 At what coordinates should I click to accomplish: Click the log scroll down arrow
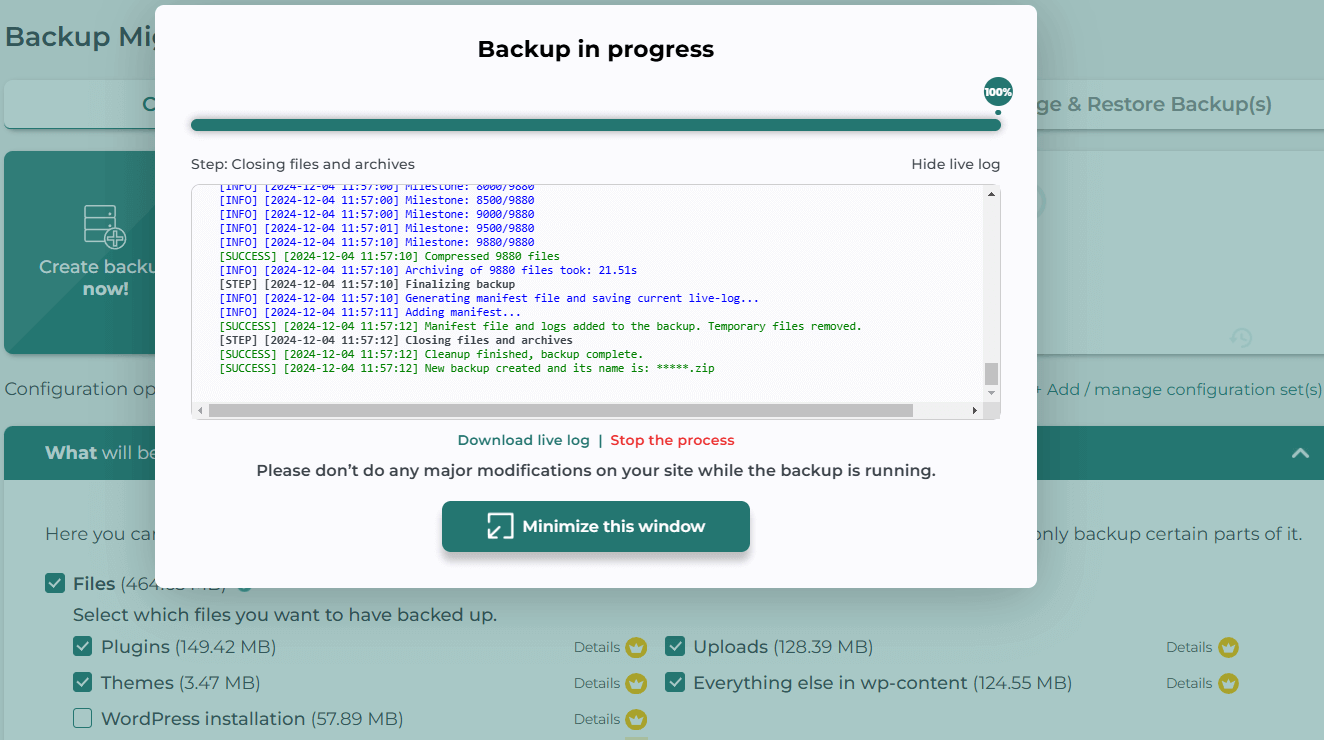pyautogui.click(x=991, y=394)
